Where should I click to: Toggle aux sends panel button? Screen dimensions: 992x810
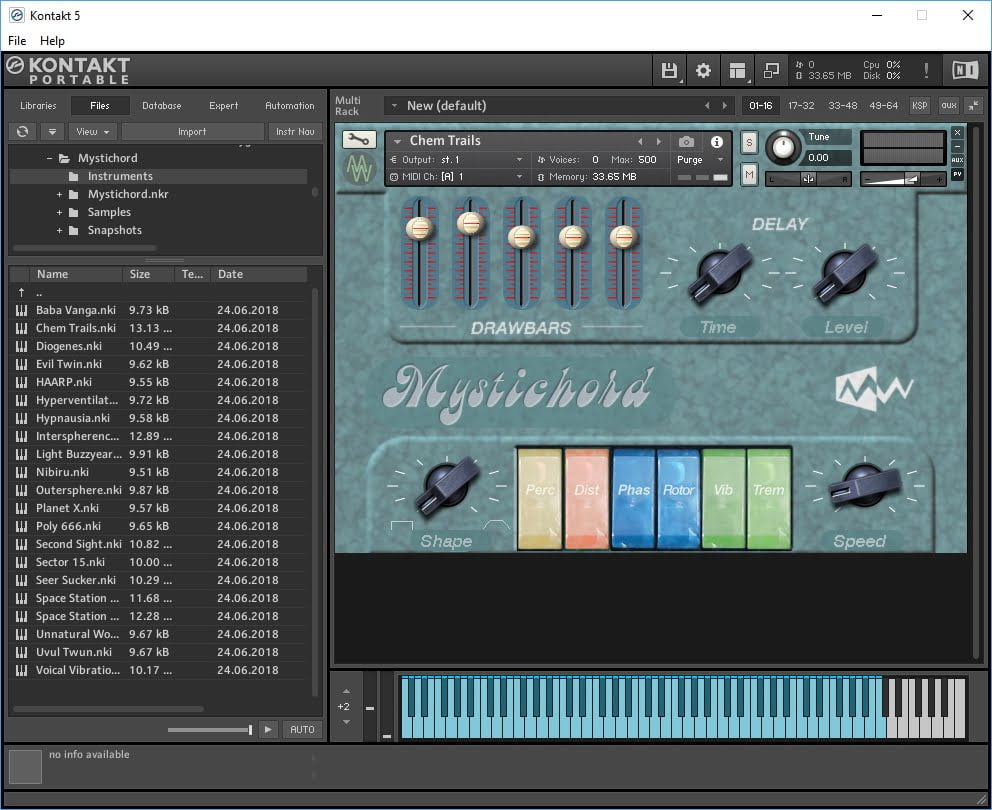click(948, 106)
